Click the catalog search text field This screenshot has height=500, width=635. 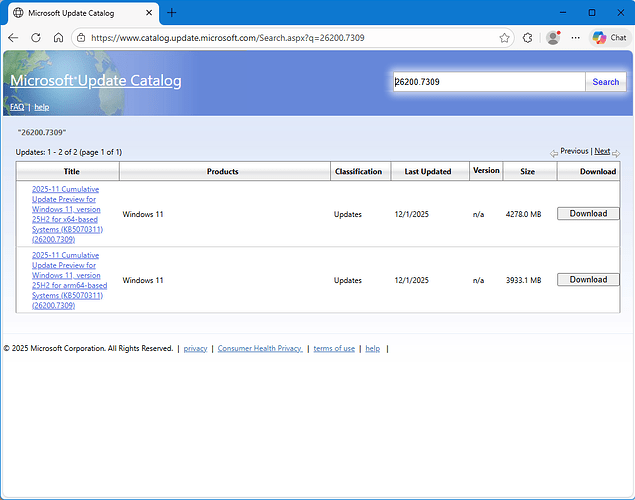[x=487, y=82]
